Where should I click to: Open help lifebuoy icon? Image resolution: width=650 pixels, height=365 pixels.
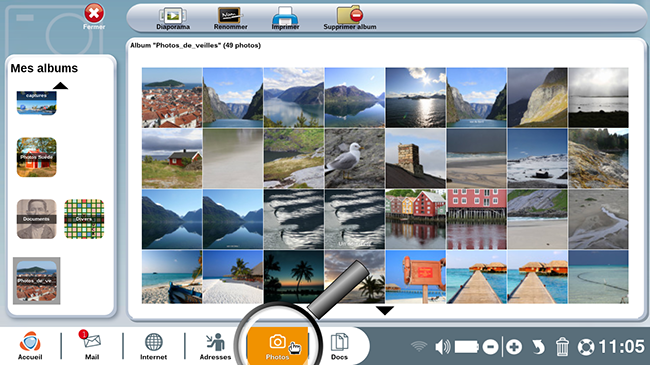point(586,347)
